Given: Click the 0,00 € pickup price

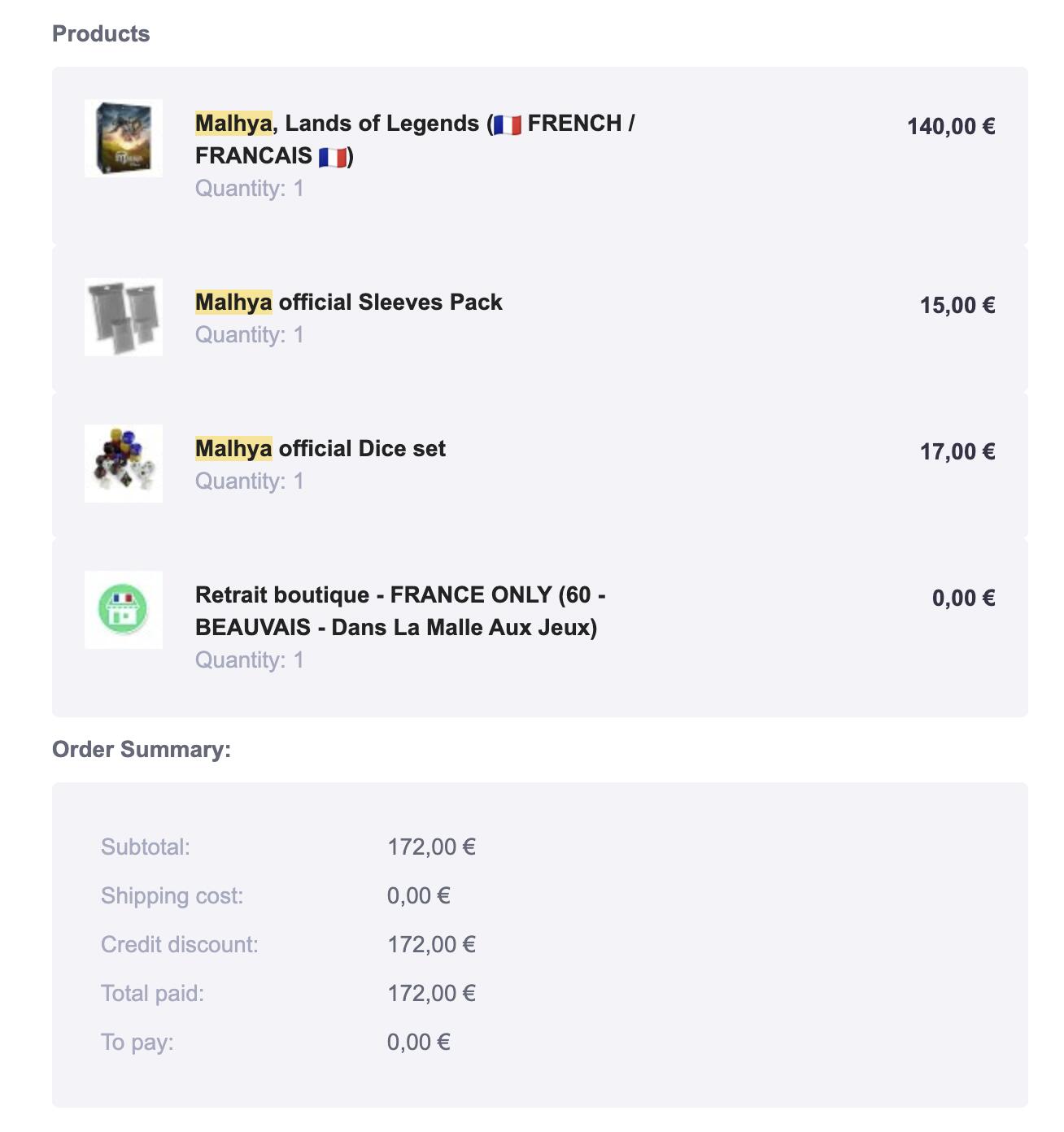Looking at the screenshot, I should [964, 598].
